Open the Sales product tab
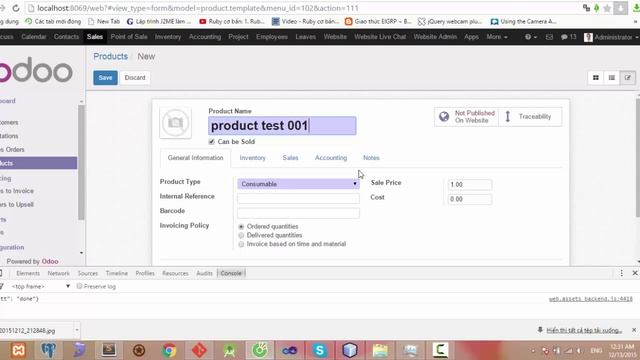 click(x=290, y=158)
